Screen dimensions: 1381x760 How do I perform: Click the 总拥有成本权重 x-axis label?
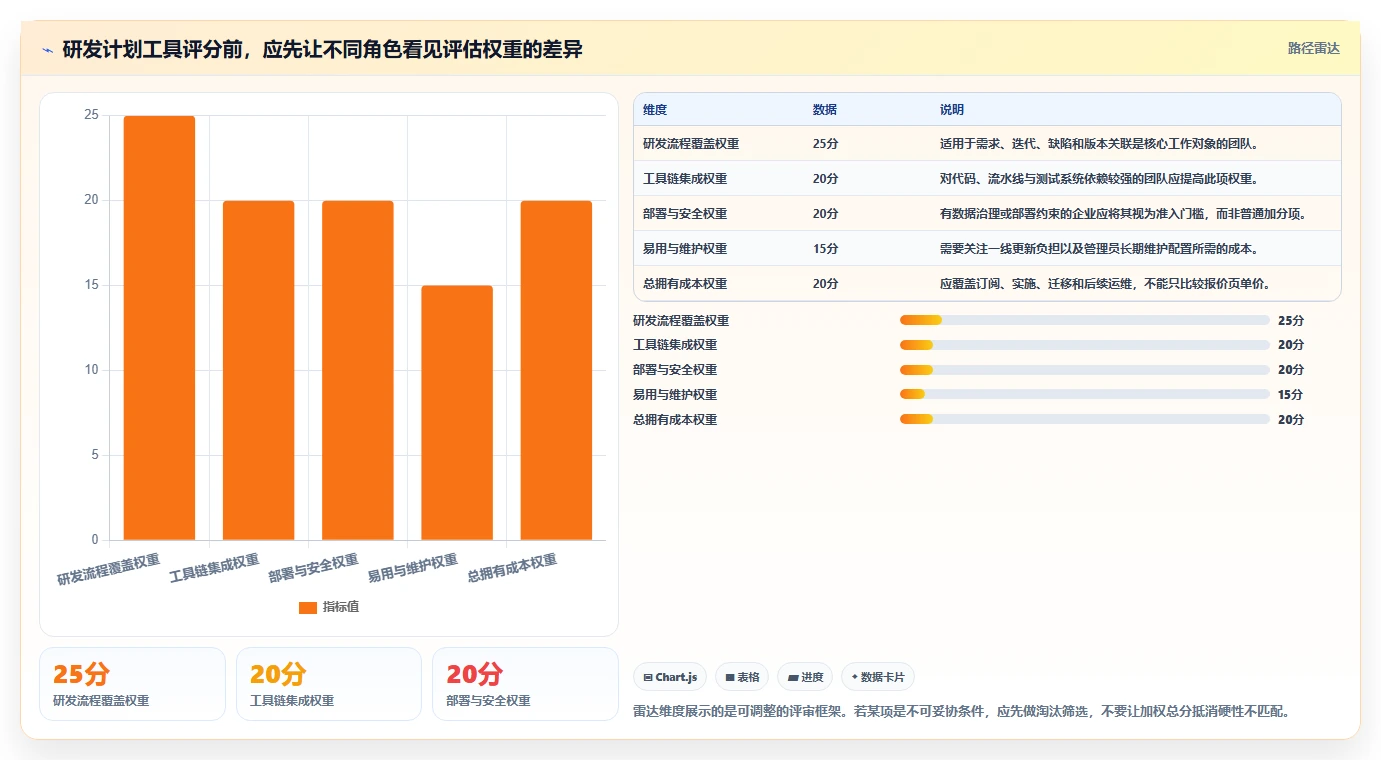tap(512, 568)
